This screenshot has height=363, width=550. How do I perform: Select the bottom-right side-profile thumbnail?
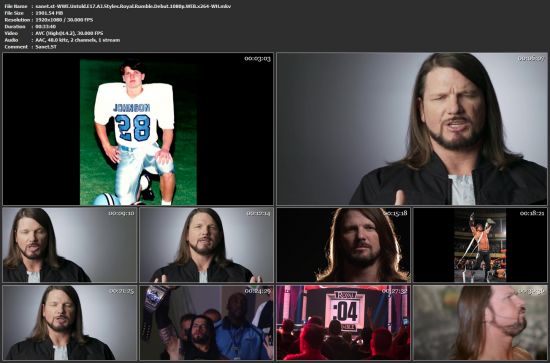pyautogui.click(x=480, y=323)
